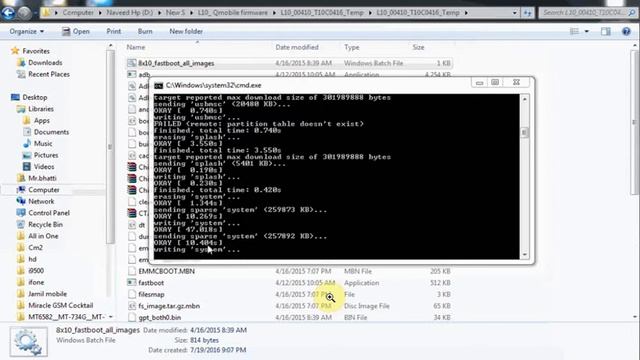Minimize the cmd.exe window
The height and width of the screenshot is (360, 640).
[x=480, y=83]
